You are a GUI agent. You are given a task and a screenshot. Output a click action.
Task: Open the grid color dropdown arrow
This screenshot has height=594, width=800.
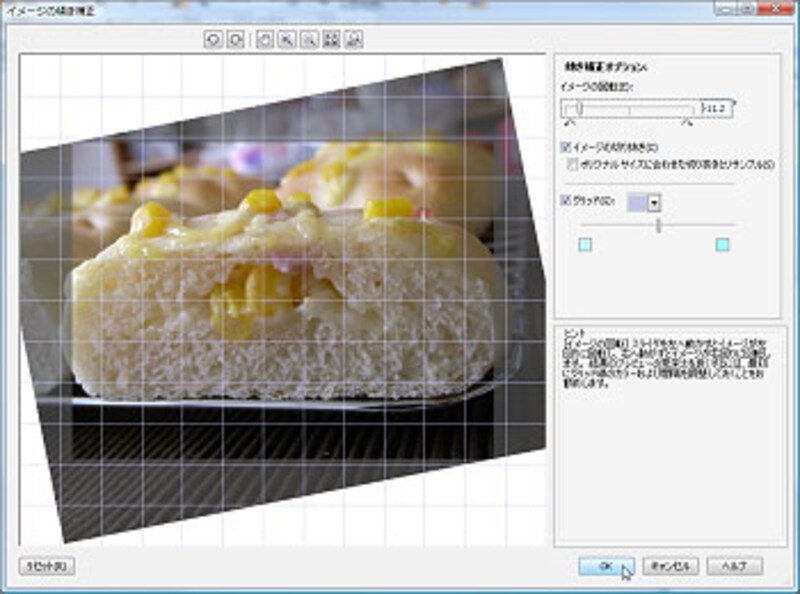click(x=654, y=203)
